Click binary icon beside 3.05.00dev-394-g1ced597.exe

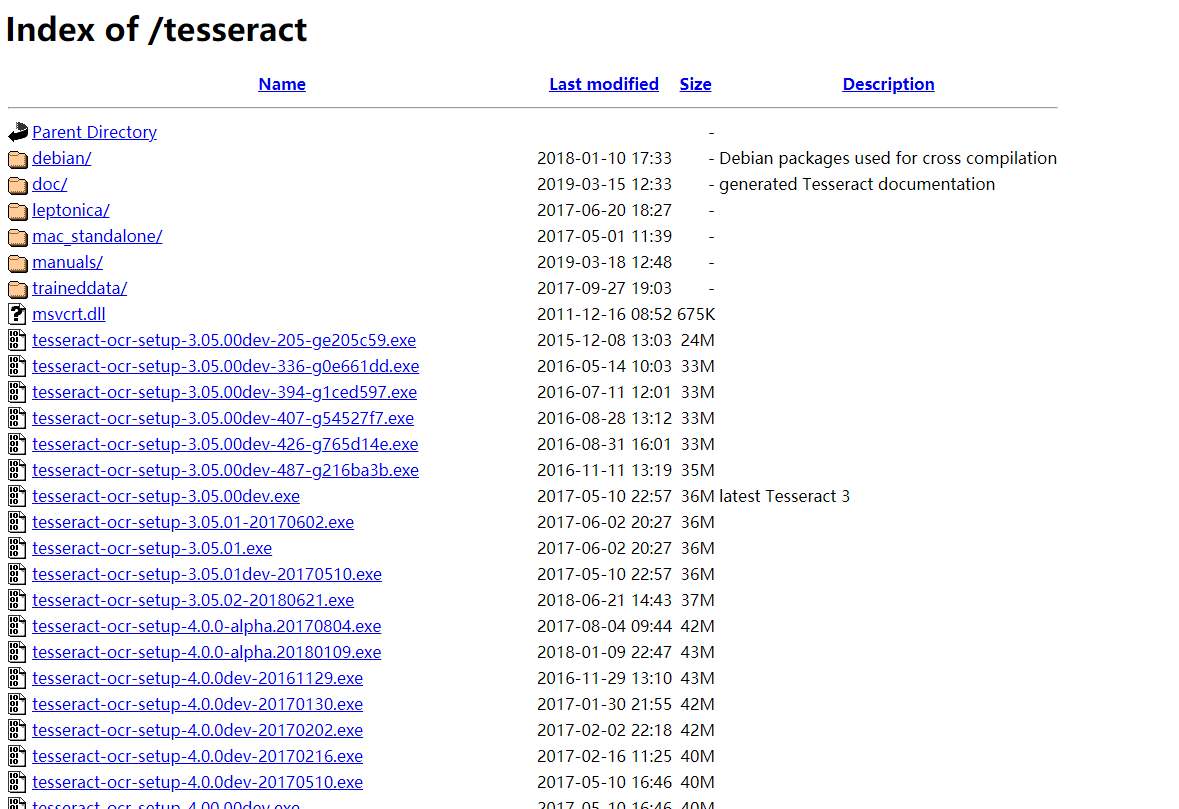pyautogui.click(x=17, y=392)
